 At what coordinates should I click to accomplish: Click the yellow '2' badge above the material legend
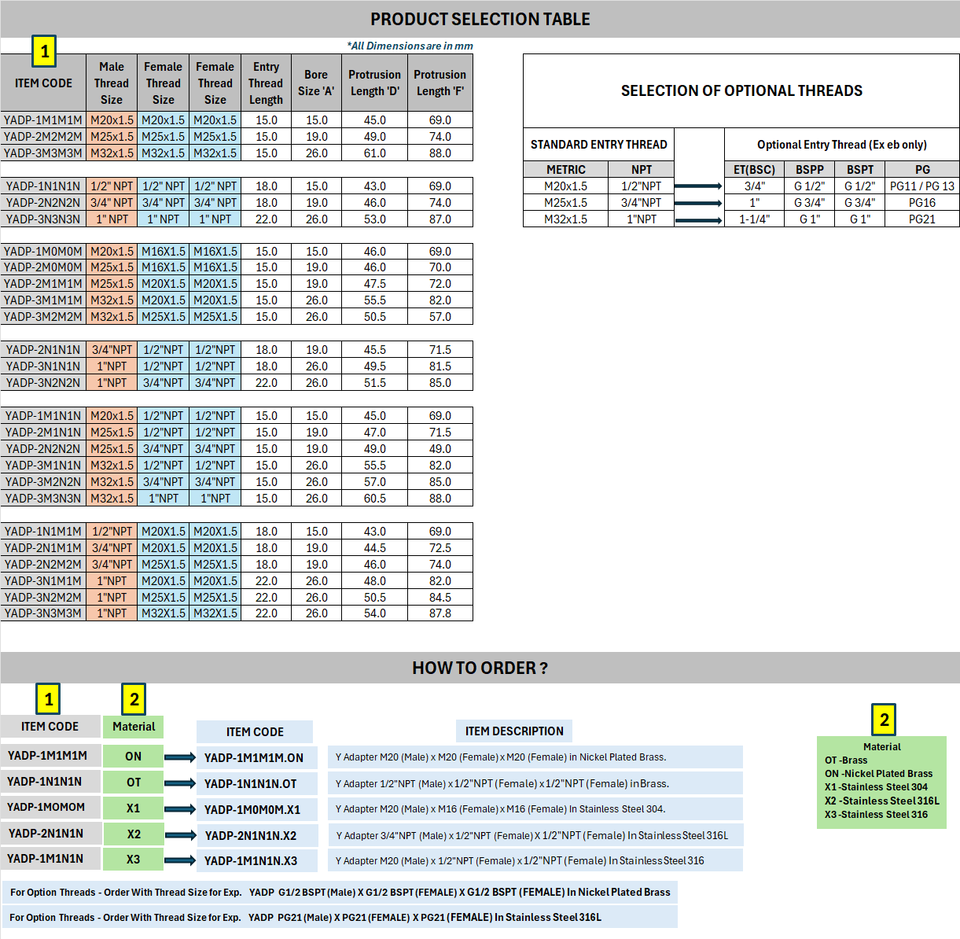[x=882, y=720]
